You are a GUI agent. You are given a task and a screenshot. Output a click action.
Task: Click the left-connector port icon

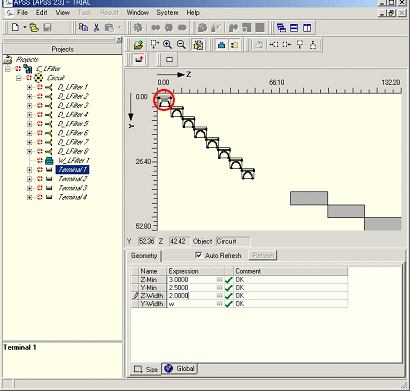point(274,45)
